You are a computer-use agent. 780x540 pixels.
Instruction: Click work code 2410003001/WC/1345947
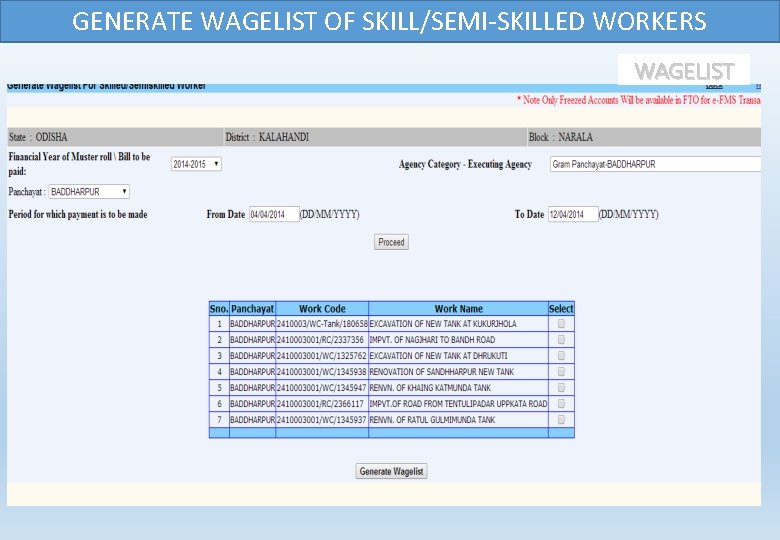(x=321, y=387)
